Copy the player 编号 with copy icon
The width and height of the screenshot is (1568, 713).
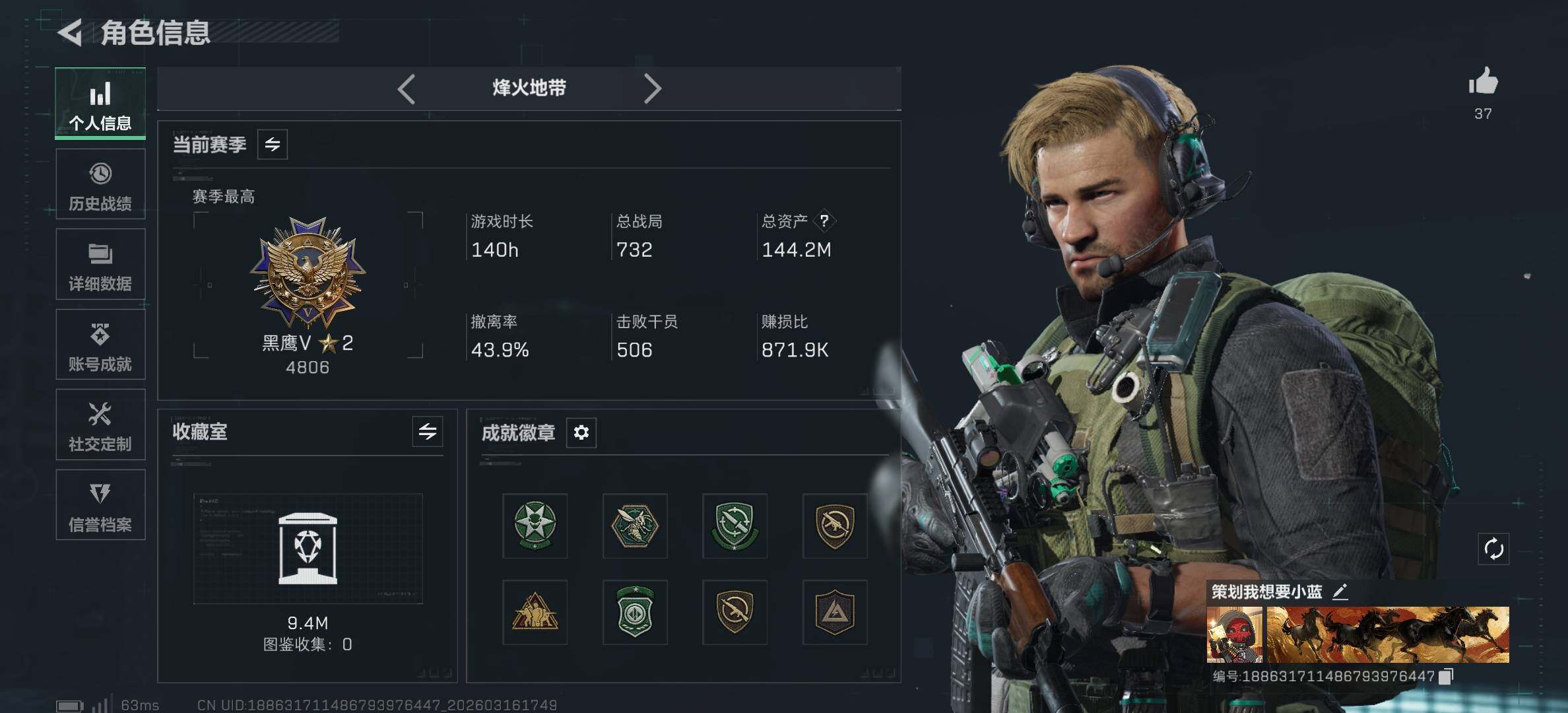[x=1445, y=676]
